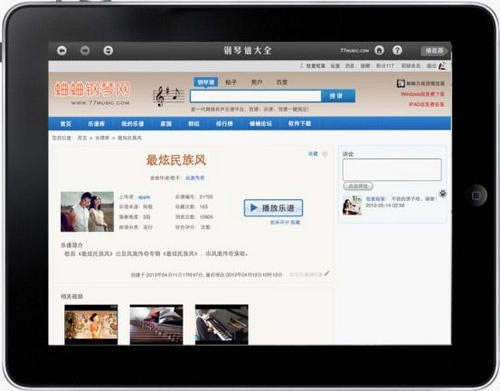Click the app icon next to the download links

[400, 83]
